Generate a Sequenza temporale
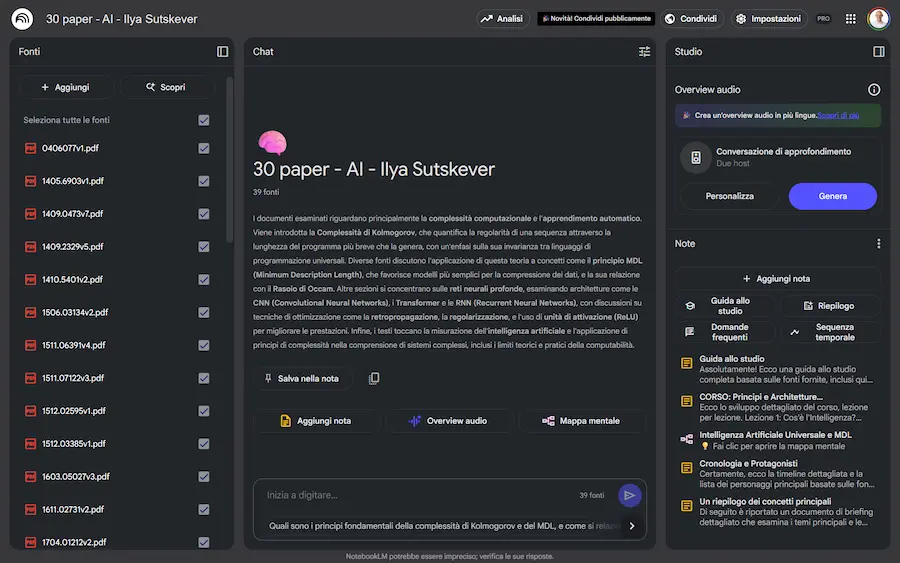The height and width of the screenshot is (563, 900). [x=829, y=332]
